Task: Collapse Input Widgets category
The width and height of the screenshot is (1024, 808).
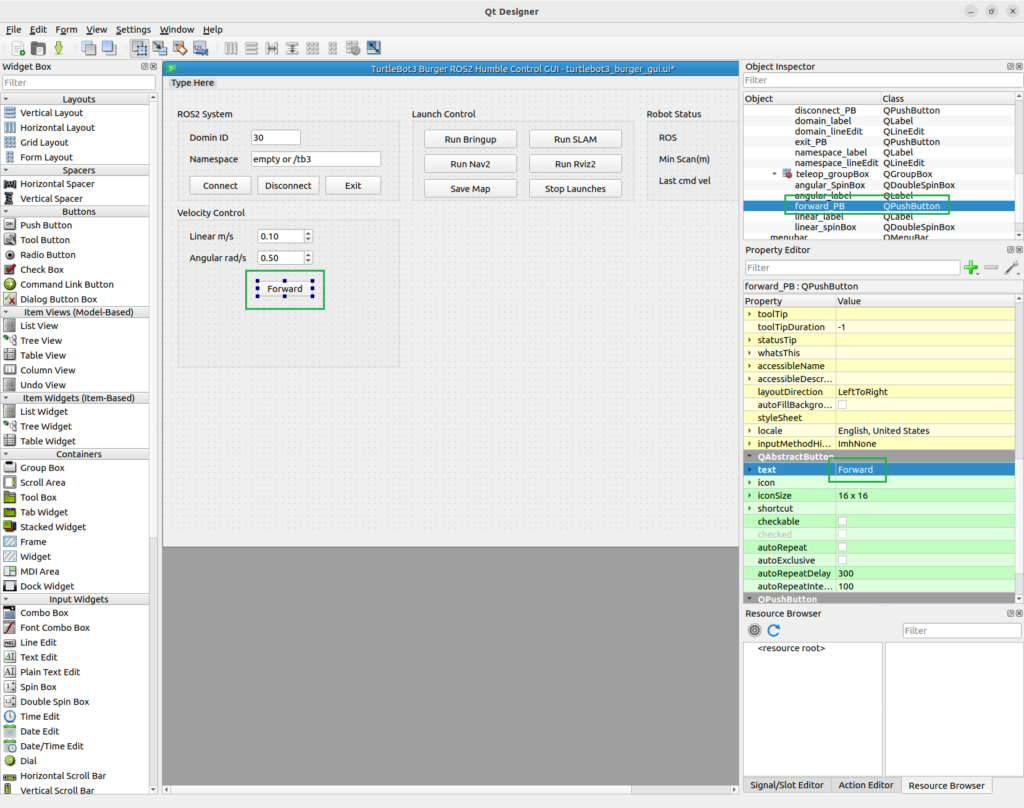Action: pos(7,599)
